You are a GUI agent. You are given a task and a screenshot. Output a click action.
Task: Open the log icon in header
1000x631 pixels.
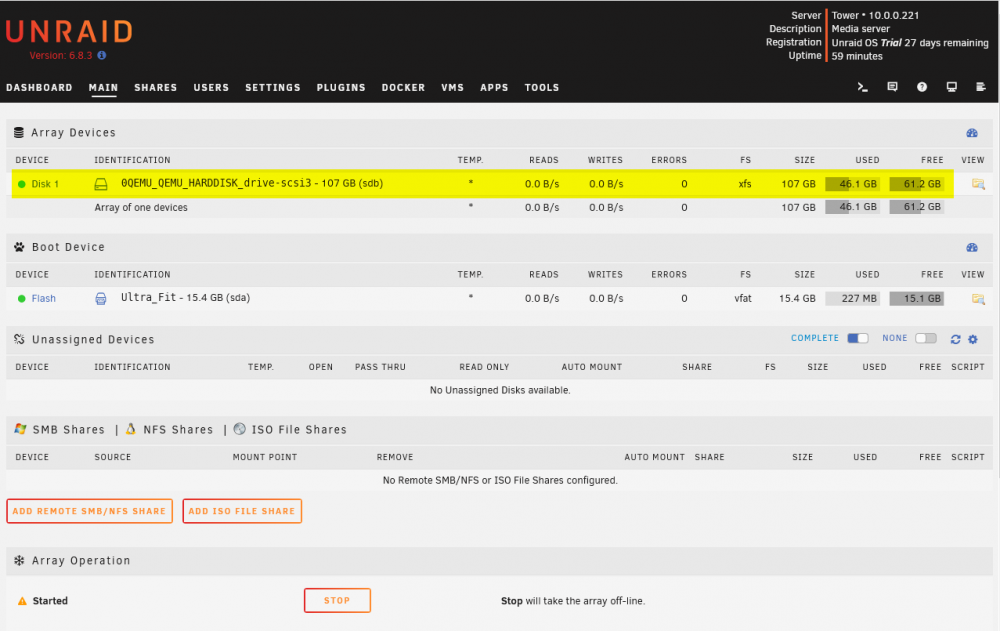click(981, 87)
